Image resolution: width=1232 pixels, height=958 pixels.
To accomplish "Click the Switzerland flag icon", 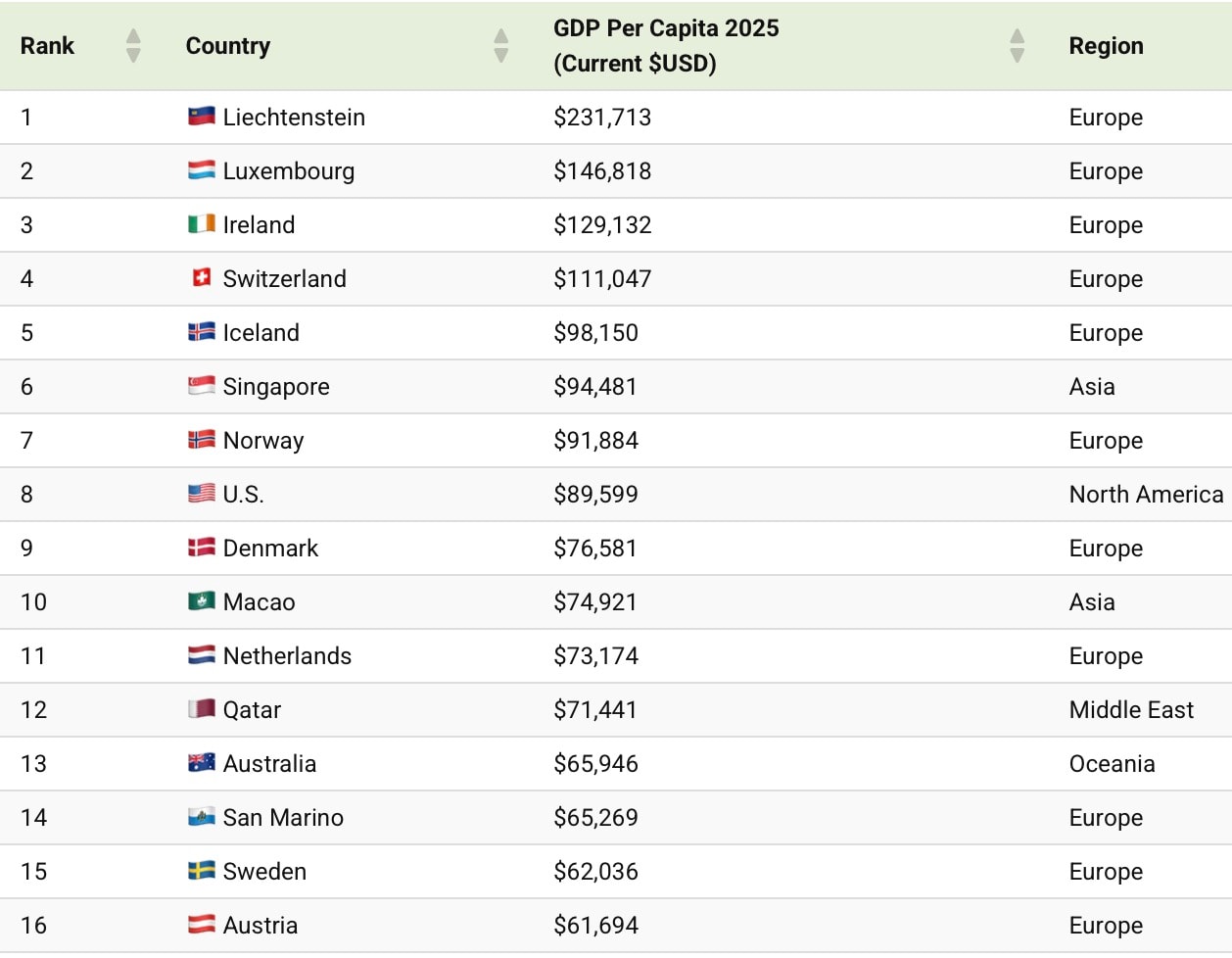I will tap(201, 278).
